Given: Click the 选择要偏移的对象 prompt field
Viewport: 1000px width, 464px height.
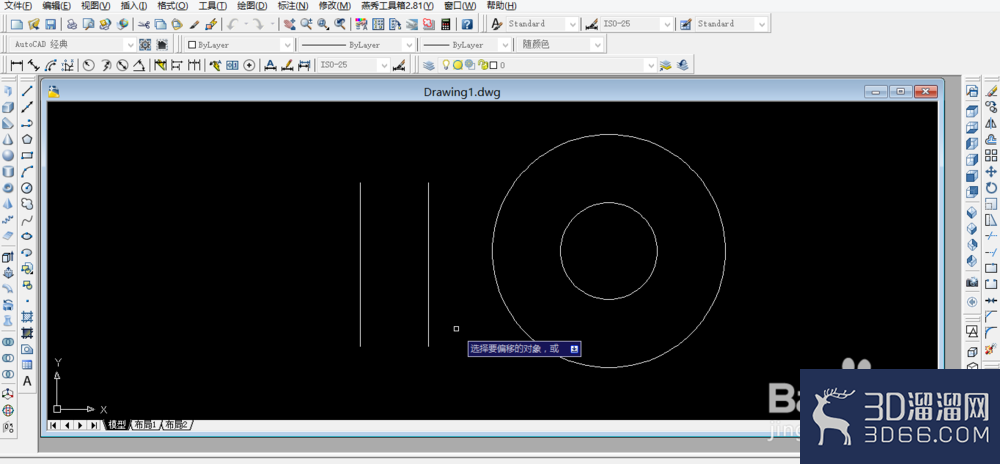Looking at the screenshot, I should point(524,349).
